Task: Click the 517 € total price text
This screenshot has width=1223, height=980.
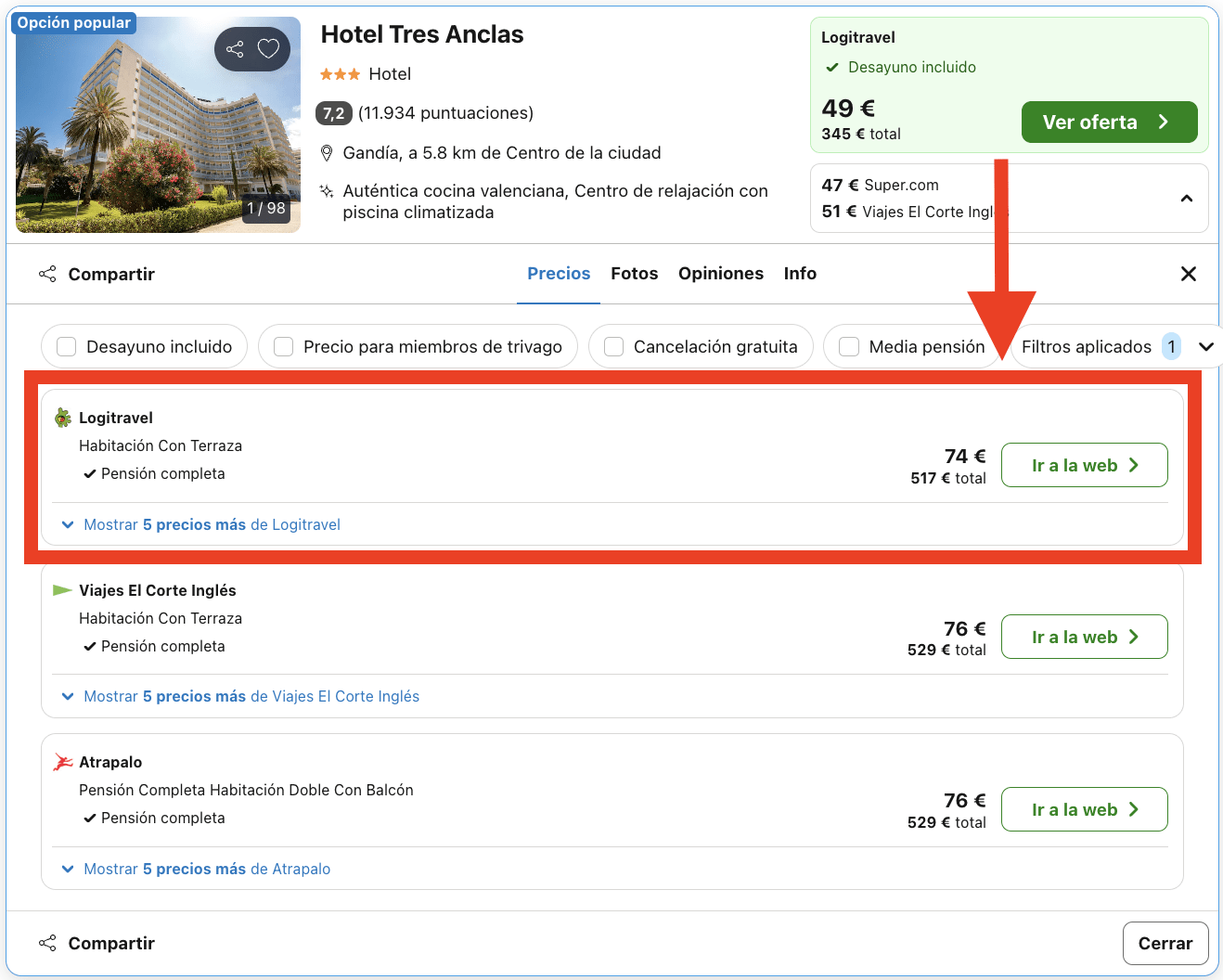Action: (948, 479)
